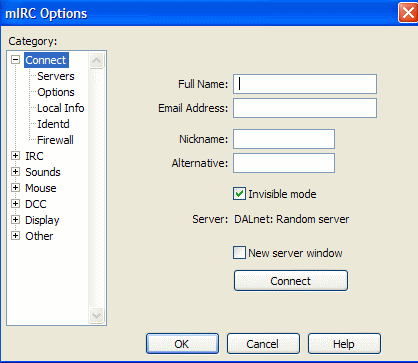Focus the Nickname input box
Image resolution: width=418 pixels, height=363 pixels.
point(284,139)
